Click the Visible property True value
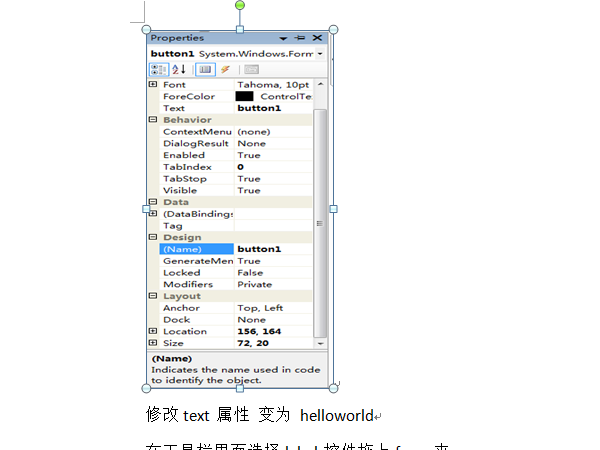Viewport: 600px width, 450px height. coord(274,190)
